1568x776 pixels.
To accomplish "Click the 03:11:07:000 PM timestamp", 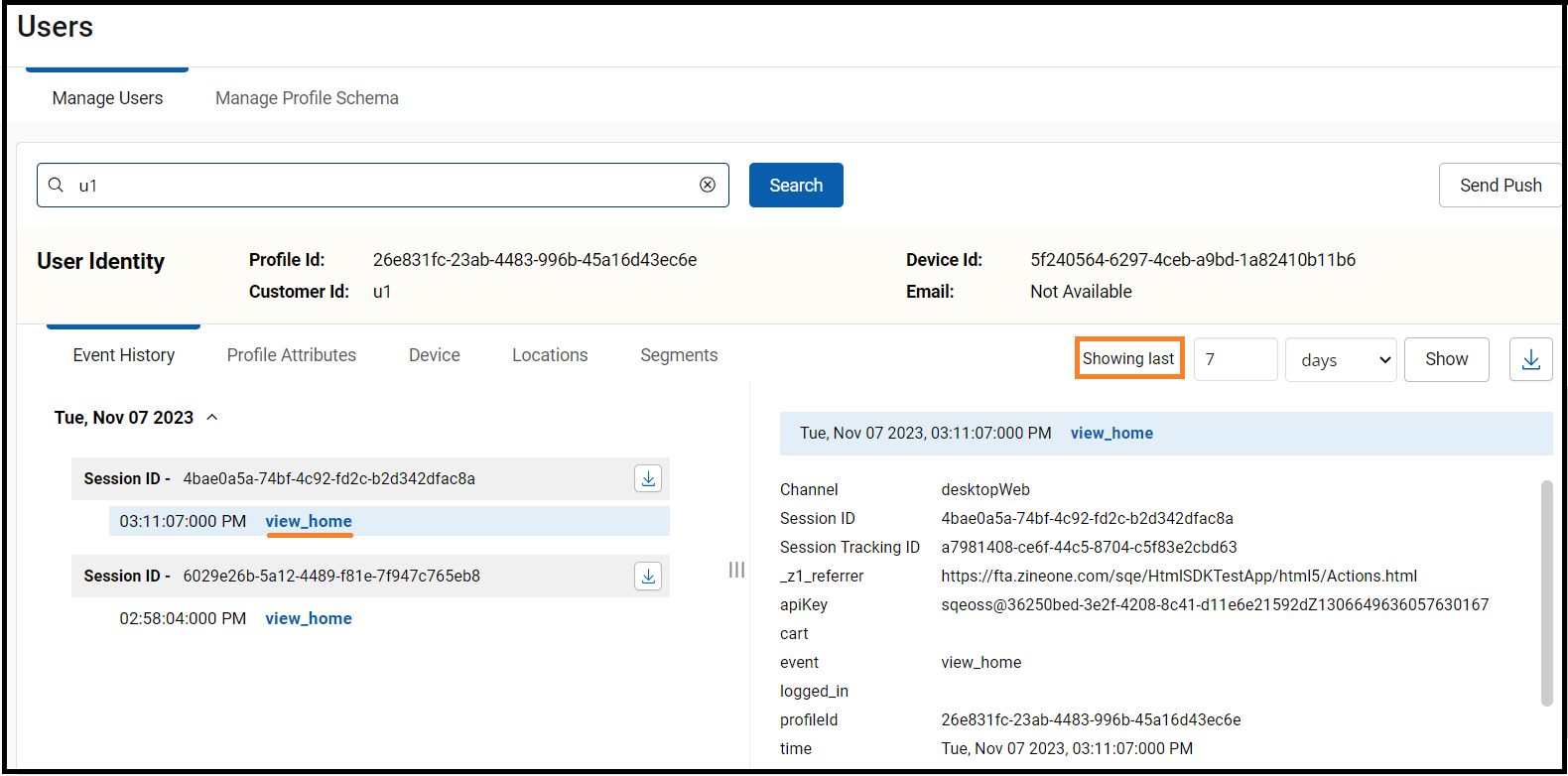I will tap(183, 521).
